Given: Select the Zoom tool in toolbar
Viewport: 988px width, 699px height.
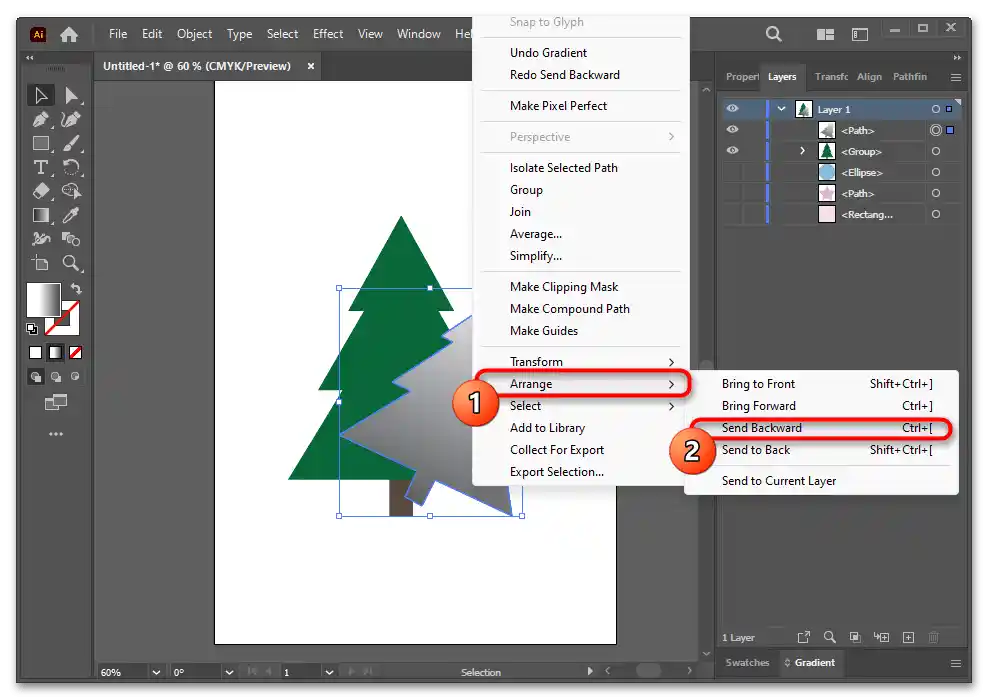Looking at the screenshot, I should pos(71,263).
